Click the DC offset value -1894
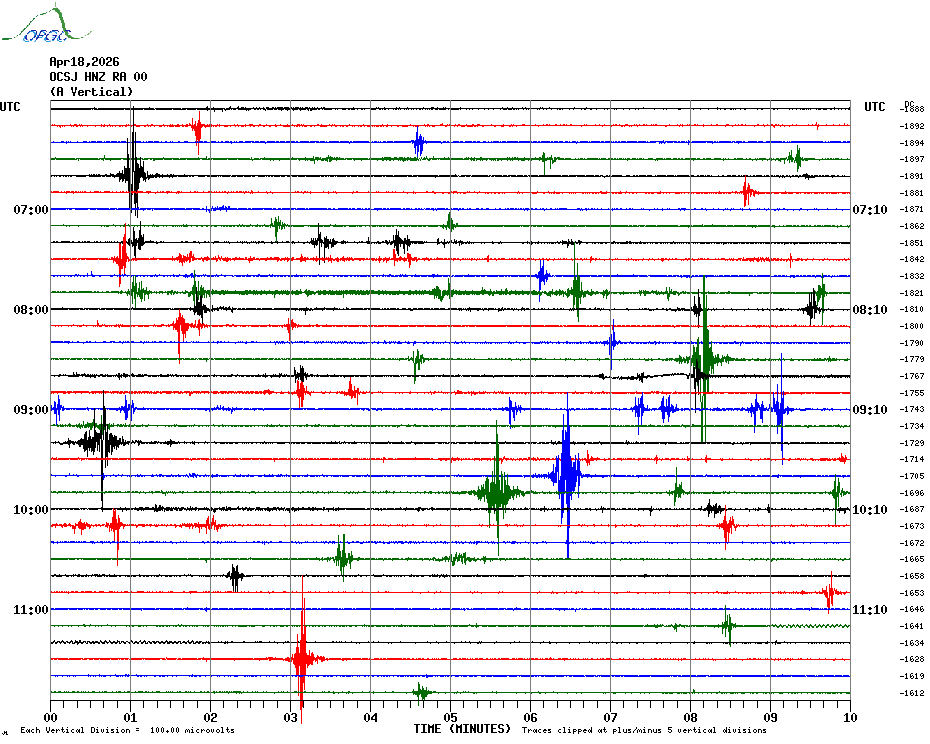Screen dimensions: 930x744 (x=912, y=143)
